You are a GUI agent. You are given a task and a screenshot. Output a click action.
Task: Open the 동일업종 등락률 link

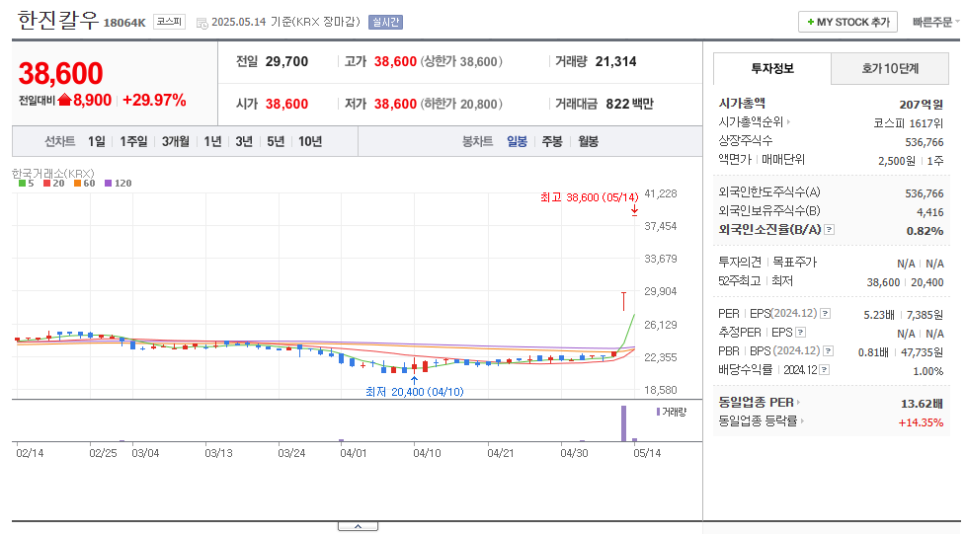coord(761,421)
